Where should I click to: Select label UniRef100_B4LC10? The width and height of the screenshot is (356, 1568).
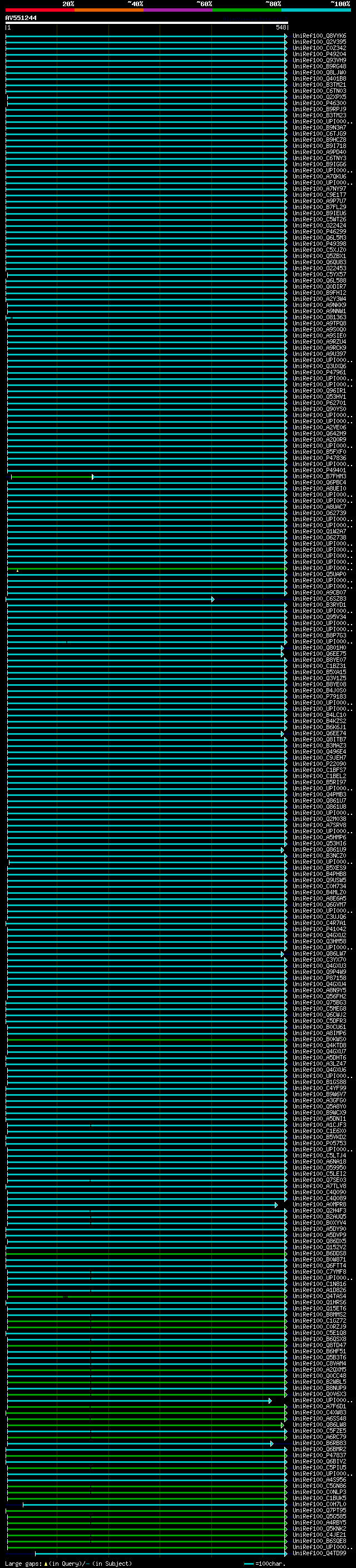(319, 715)
